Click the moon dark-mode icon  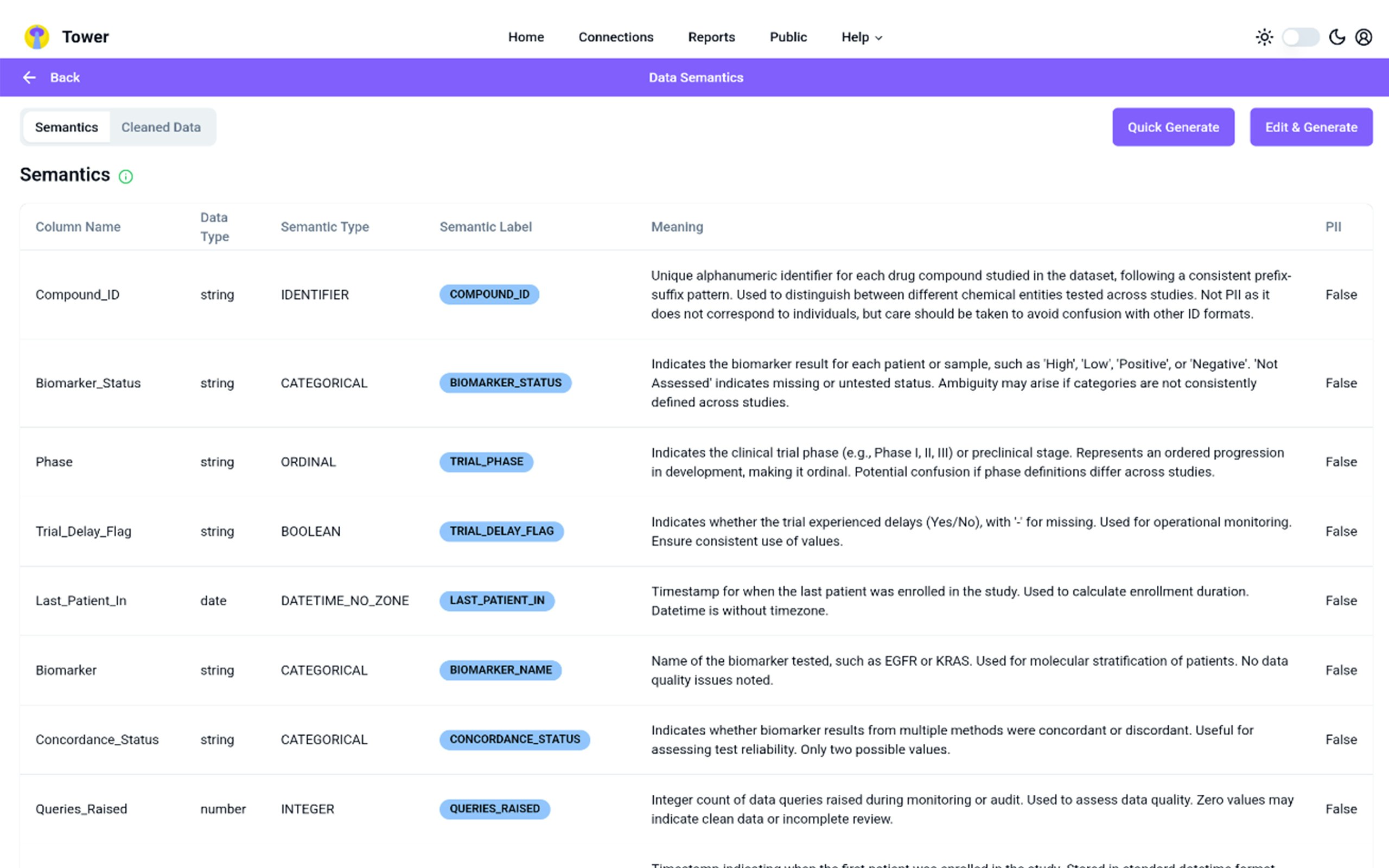[1337, 37]
